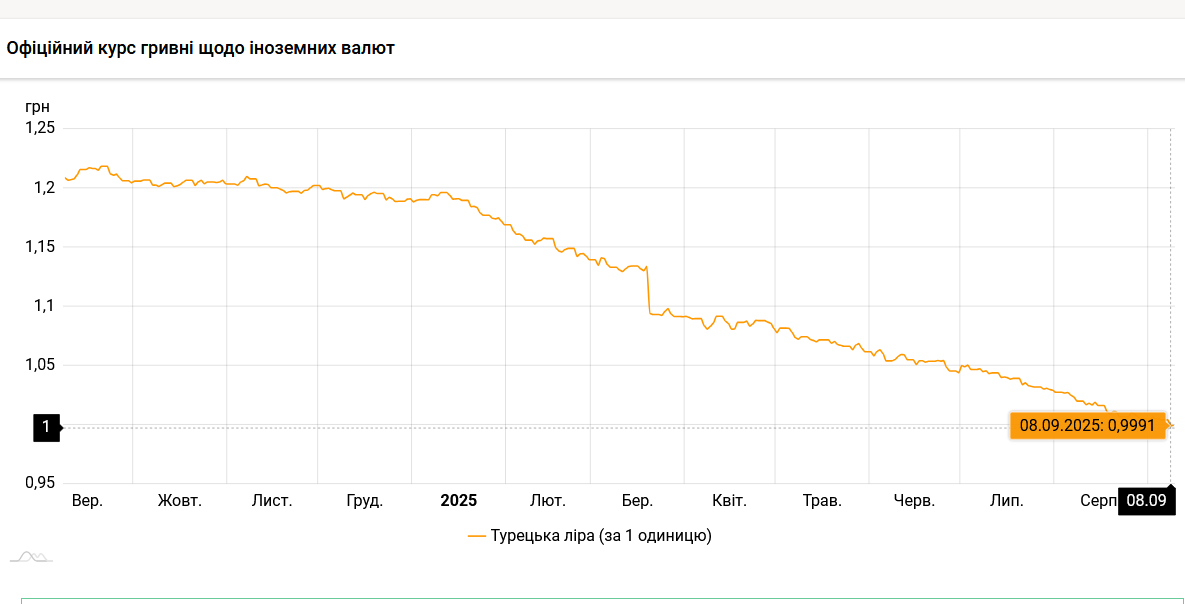The image size is (1185, 604).
Task: Click the Лют. month axis label
Action: [x=548, y=501]
